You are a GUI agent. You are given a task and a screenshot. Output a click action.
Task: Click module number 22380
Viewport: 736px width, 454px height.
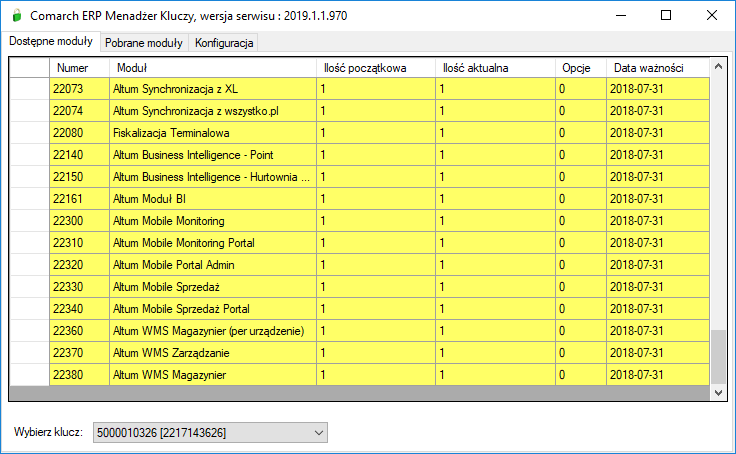point(79,375)
